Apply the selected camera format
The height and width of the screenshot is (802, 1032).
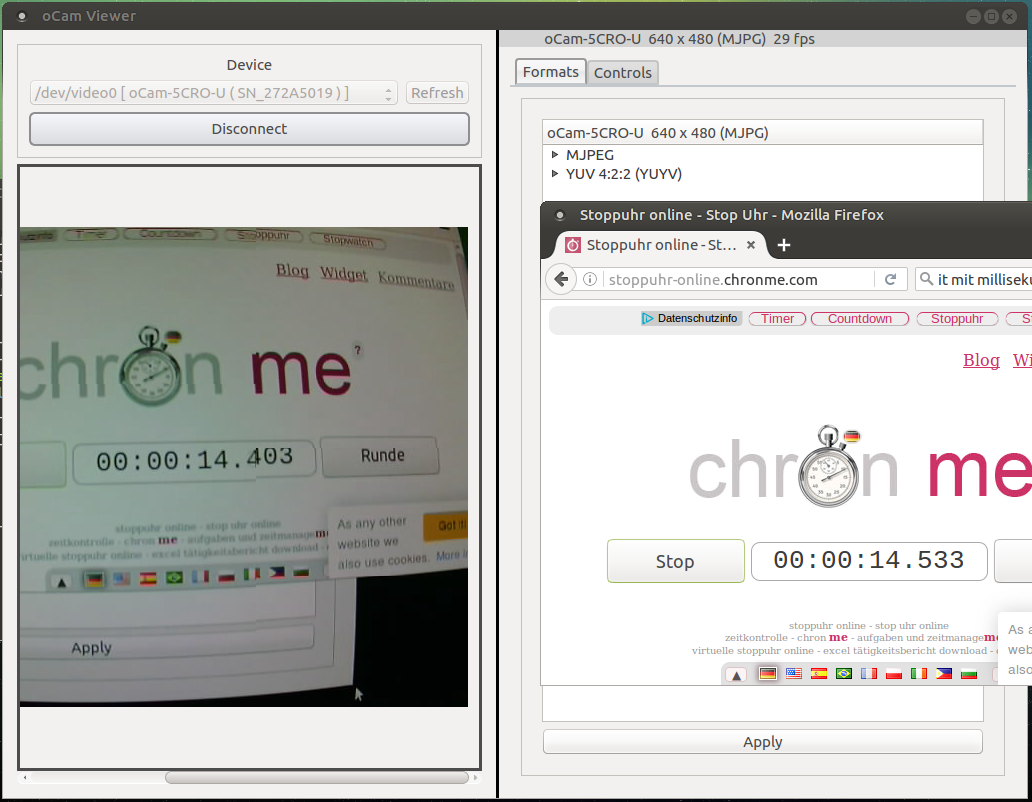[763, 741]
